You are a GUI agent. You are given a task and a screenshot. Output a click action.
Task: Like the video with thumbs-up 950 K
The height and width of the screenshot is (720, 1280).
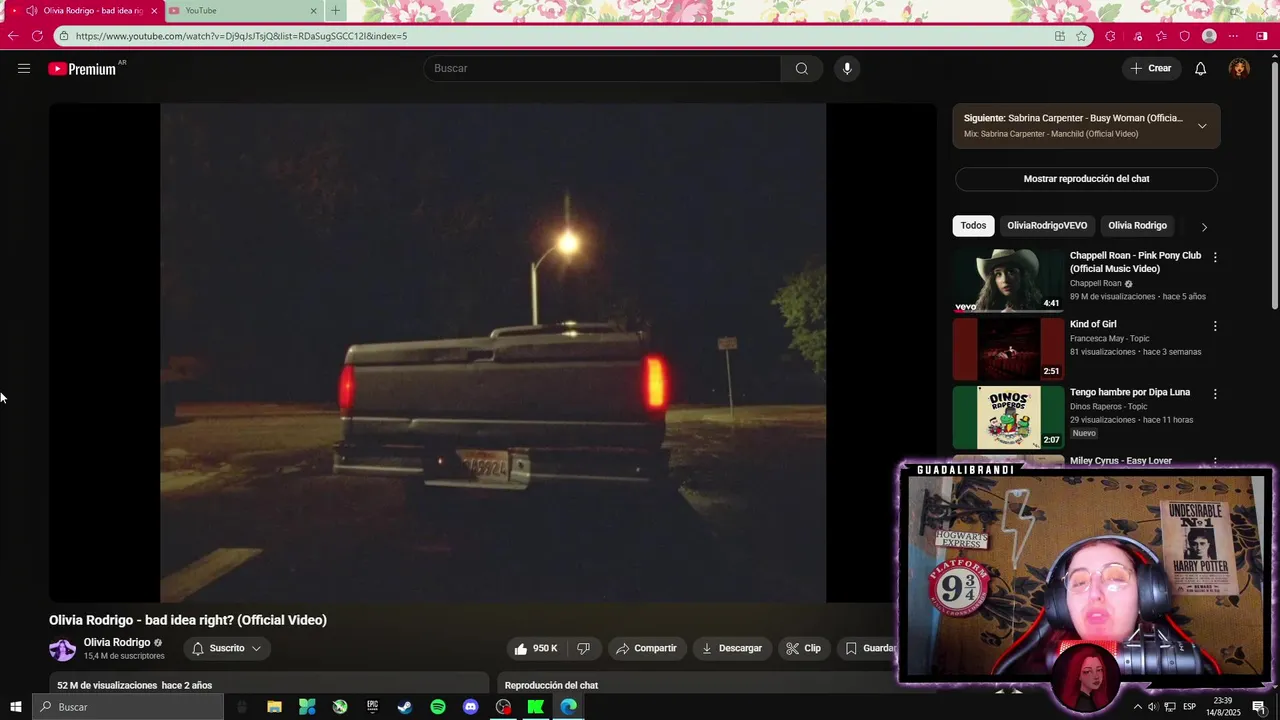click(x=536, y=648)
